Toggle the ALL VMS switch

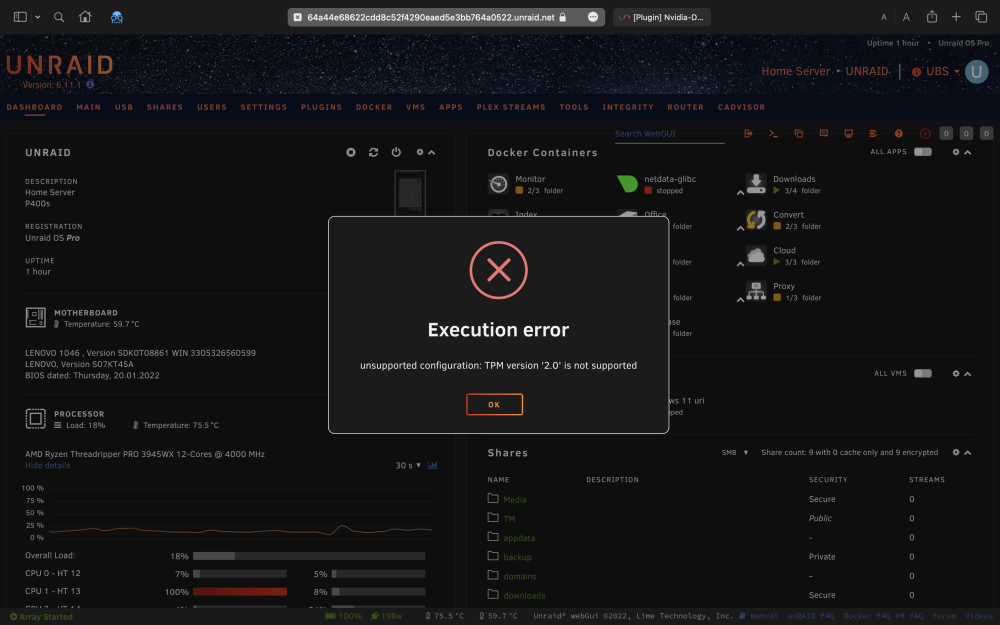coord(922,373)
